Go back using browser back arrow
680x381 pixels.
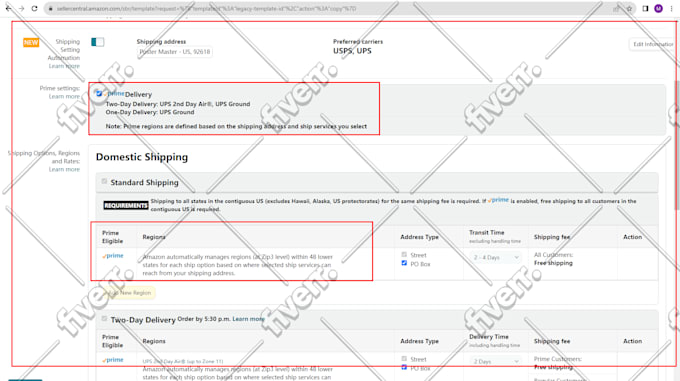8,9
